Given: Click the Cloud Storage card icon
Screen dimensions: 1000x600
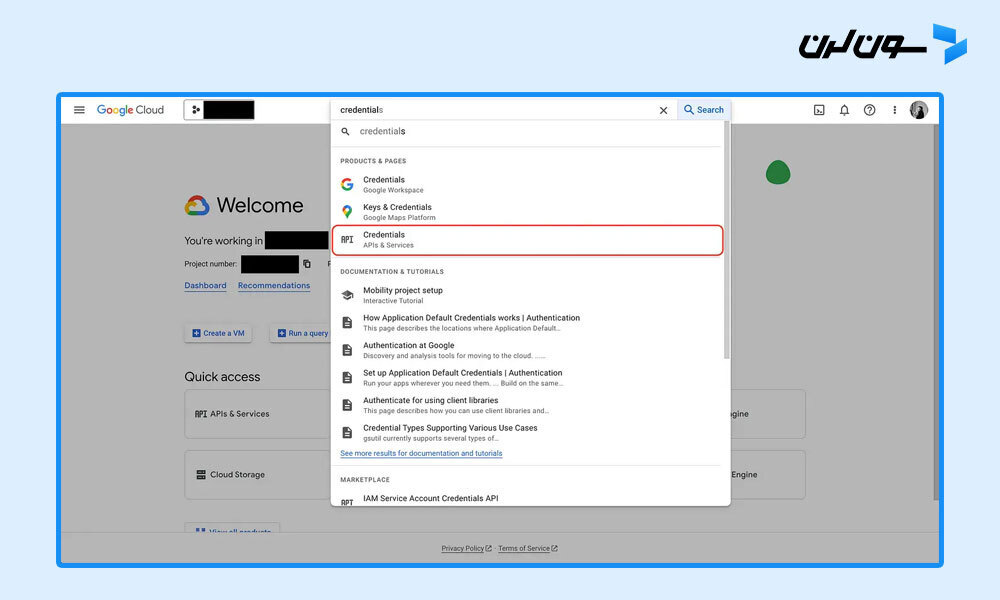Looking at the screenshot, I should pyautogui.click(x=201, y=474).
